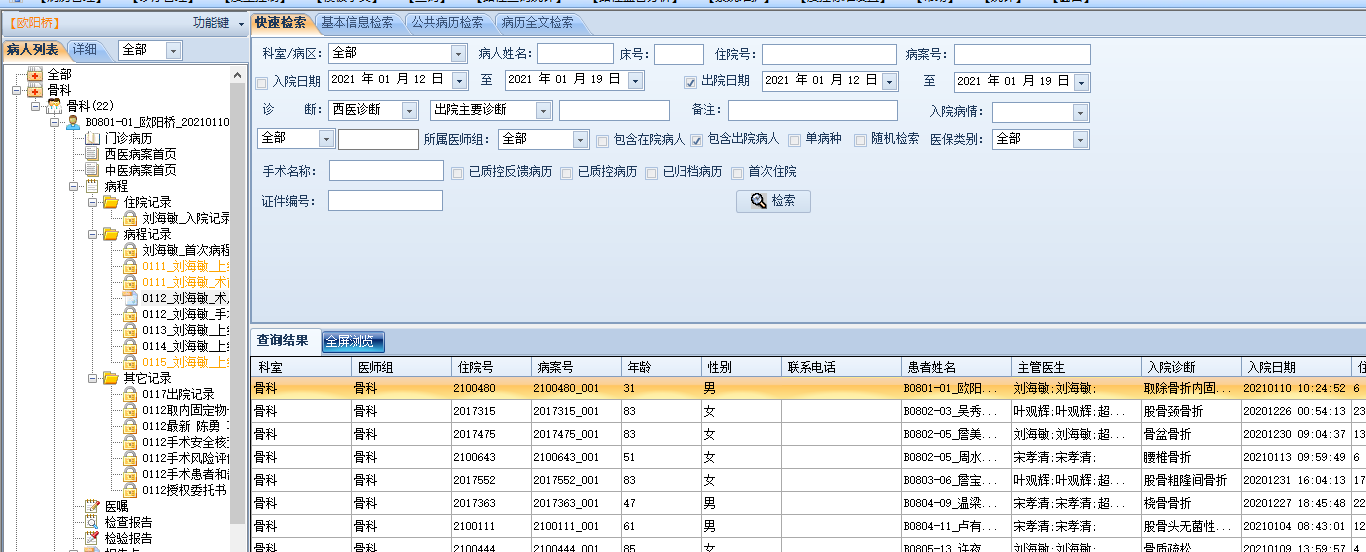1366x552 pixels.
Task: Enable 随机检索 checkbox
Action: (x=860, y=140)
